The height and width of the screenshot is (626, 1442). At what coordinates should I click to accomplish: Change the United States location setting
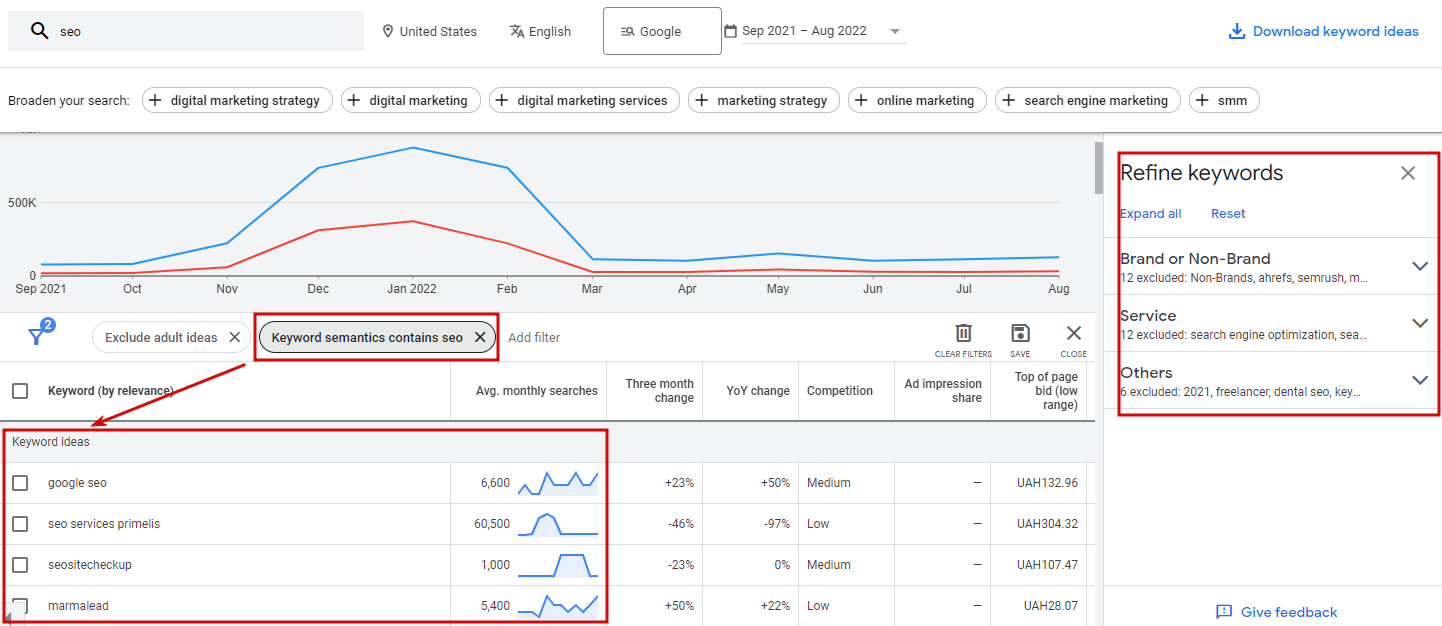[429, 31]
